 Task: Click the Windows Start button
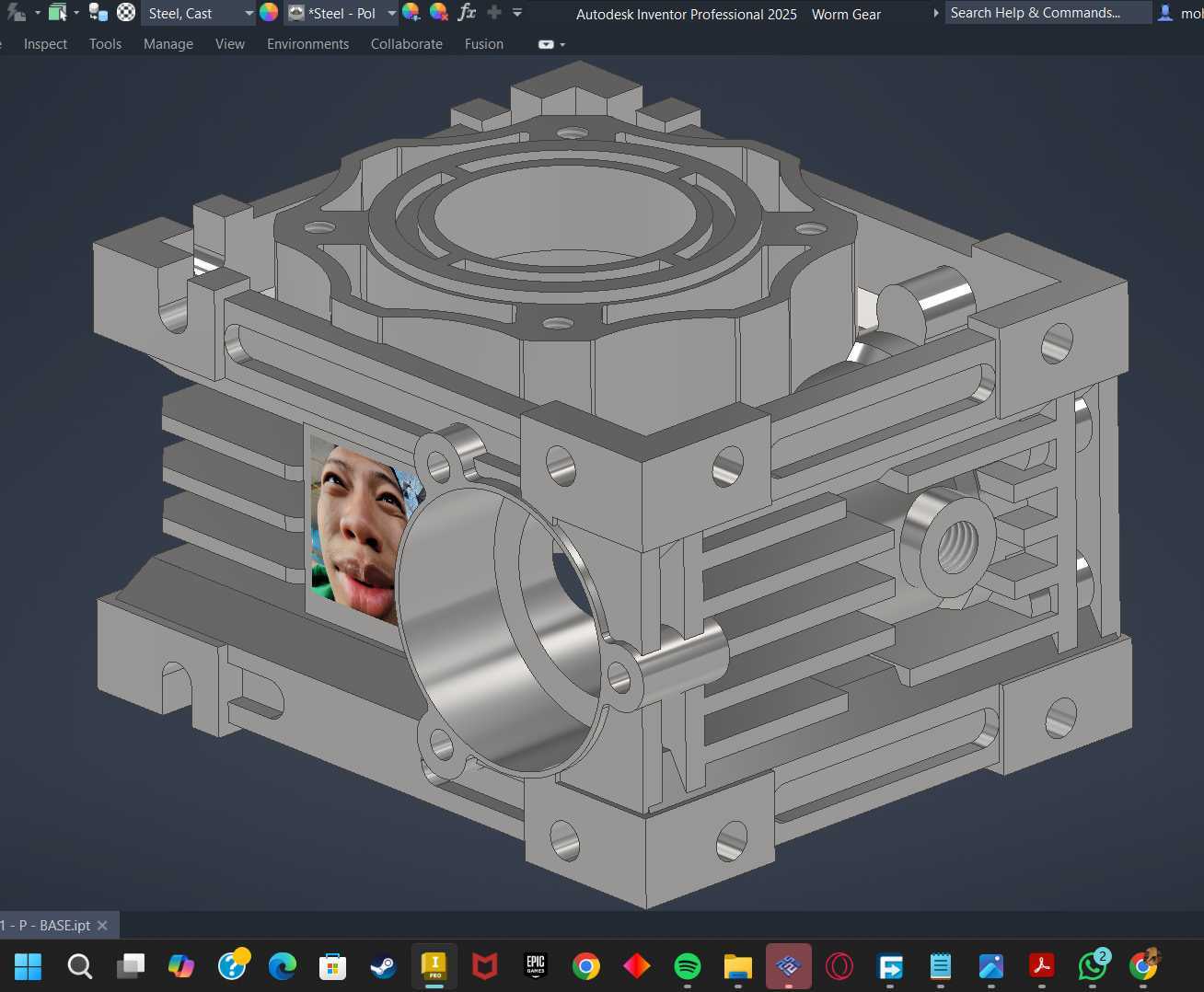click(29, 966)
